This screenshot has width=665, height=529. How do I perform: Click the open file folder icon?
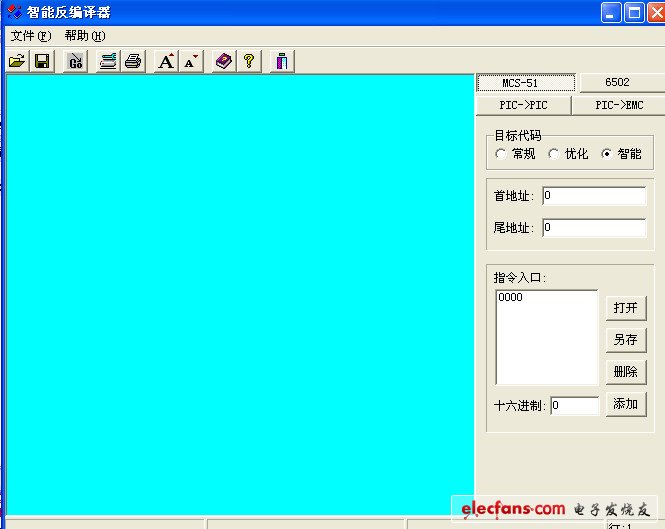(x=16, y=61)
